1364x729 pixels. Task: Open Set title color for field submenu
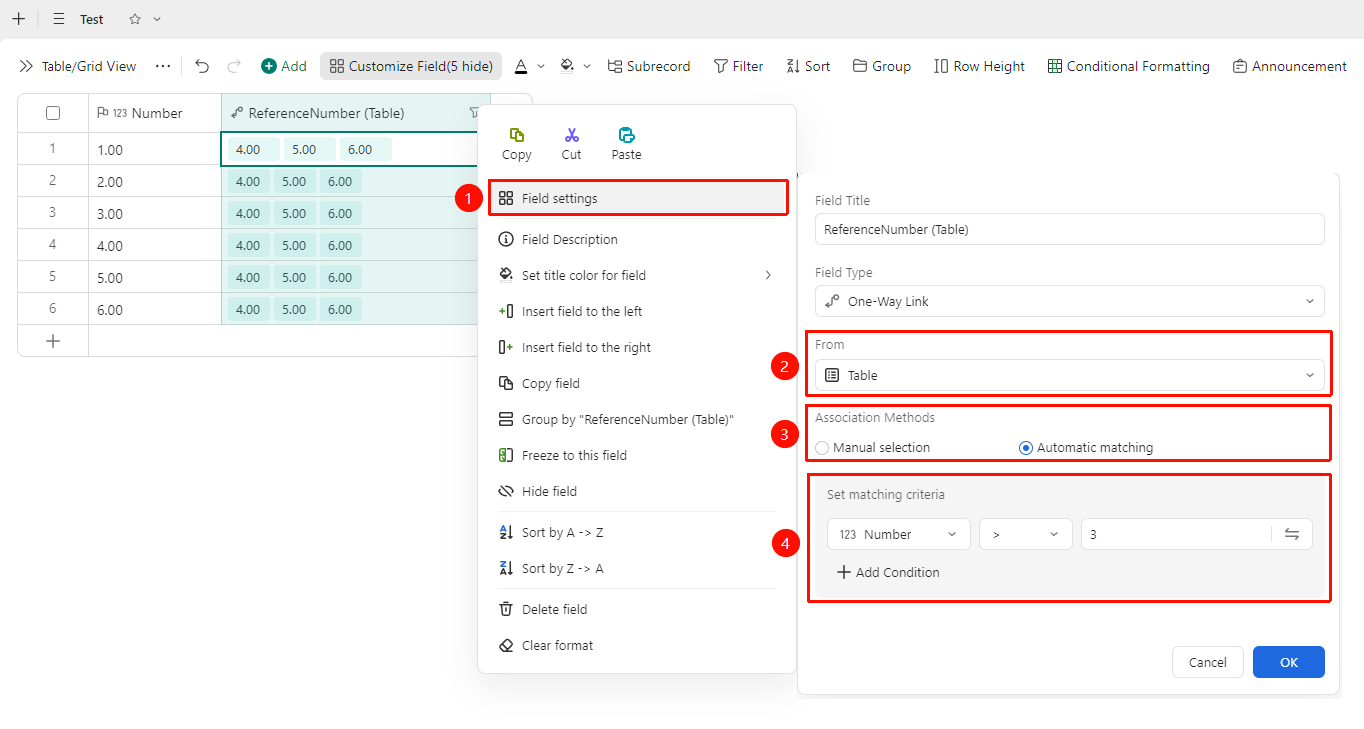coord(637,275)
